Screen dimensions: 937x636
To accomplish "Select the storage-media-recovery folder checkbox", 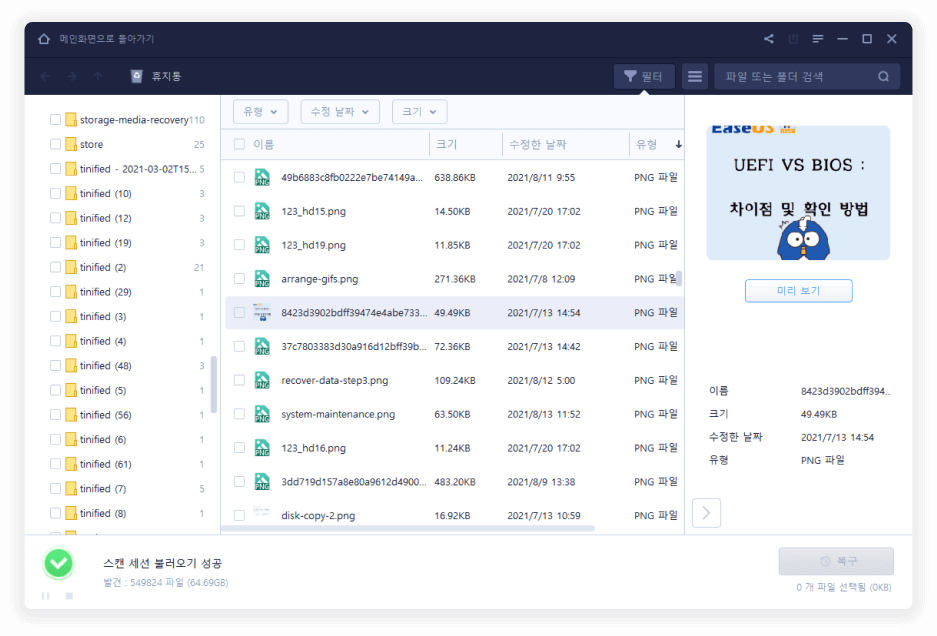I will (x=55, y=120).
